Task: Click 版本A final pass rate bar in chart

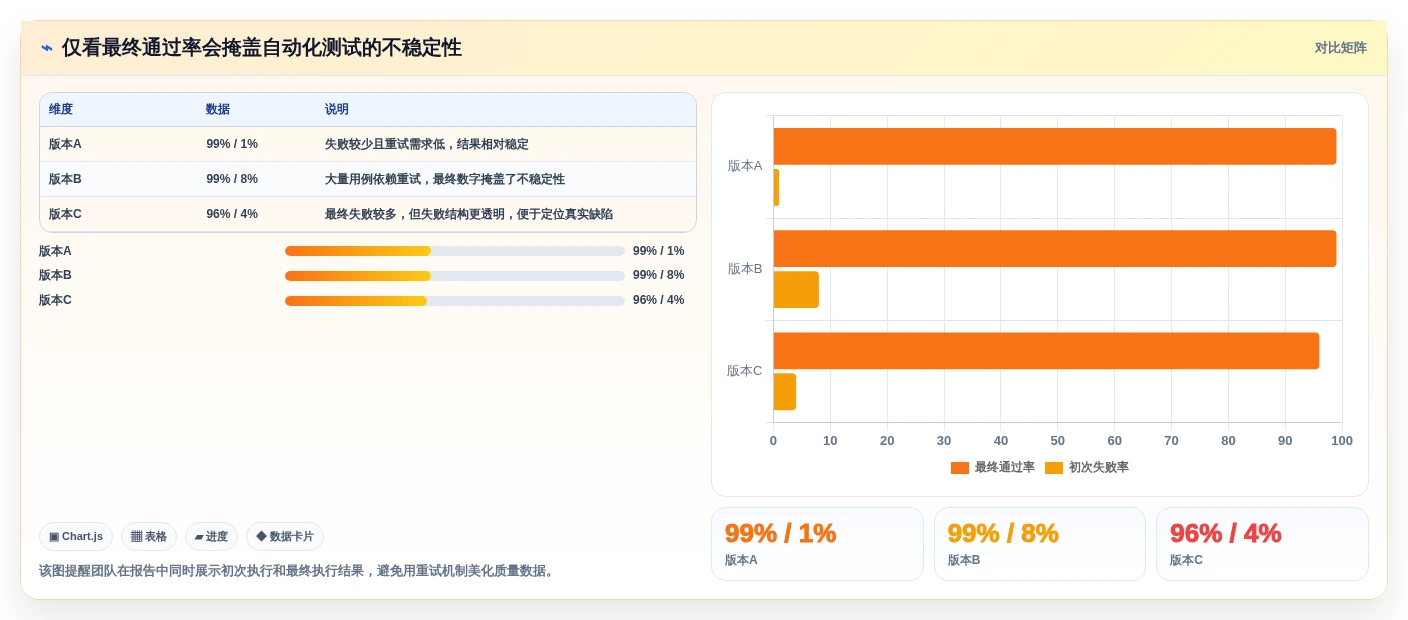Action: [x=1055, y=146]
